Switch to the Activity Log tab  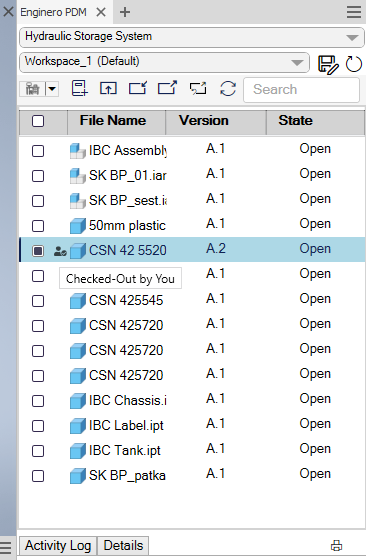click(x=58, y=546)
